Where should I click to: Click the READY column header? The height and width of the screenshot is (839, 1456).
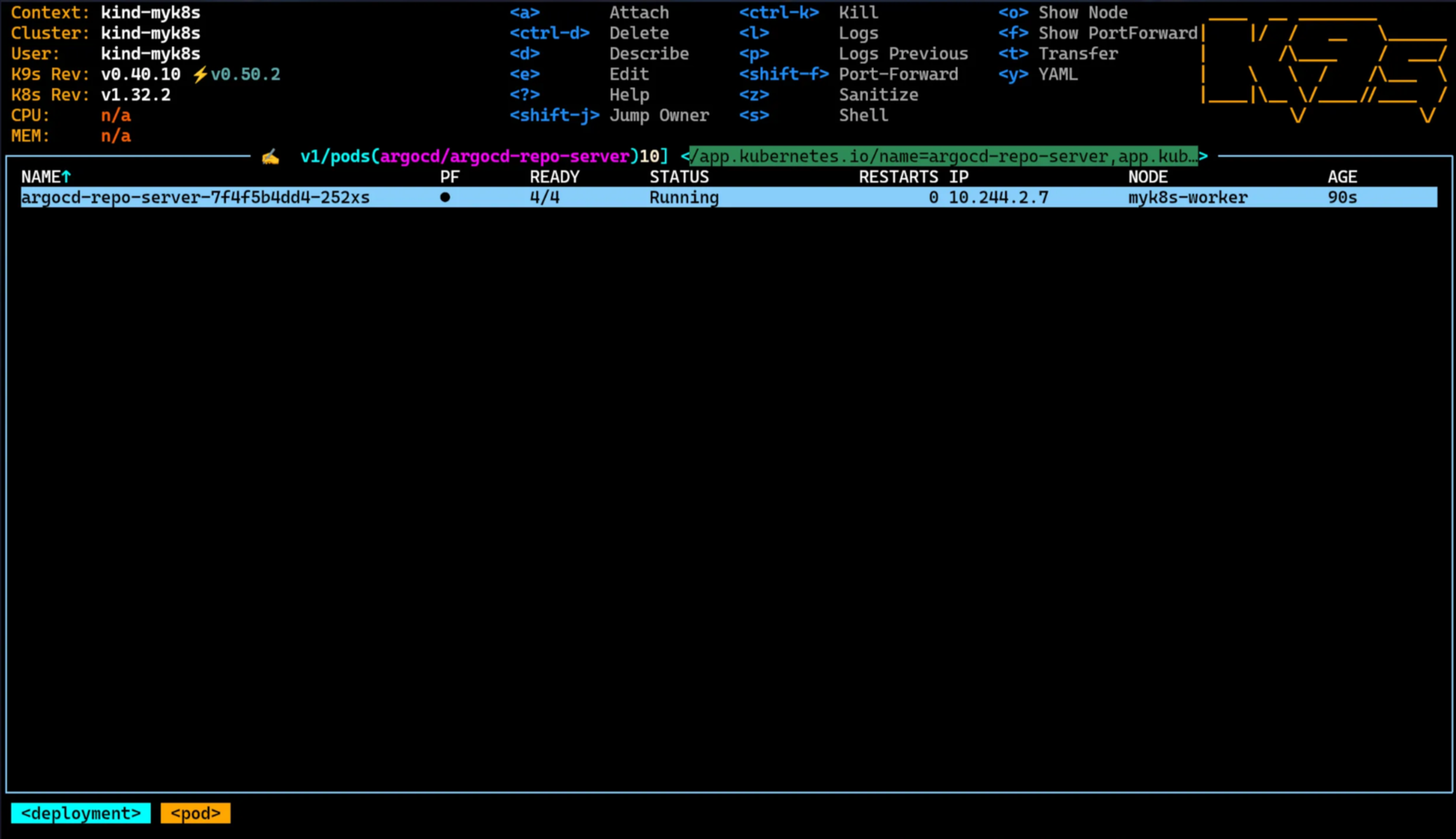[x=554, y=177]
